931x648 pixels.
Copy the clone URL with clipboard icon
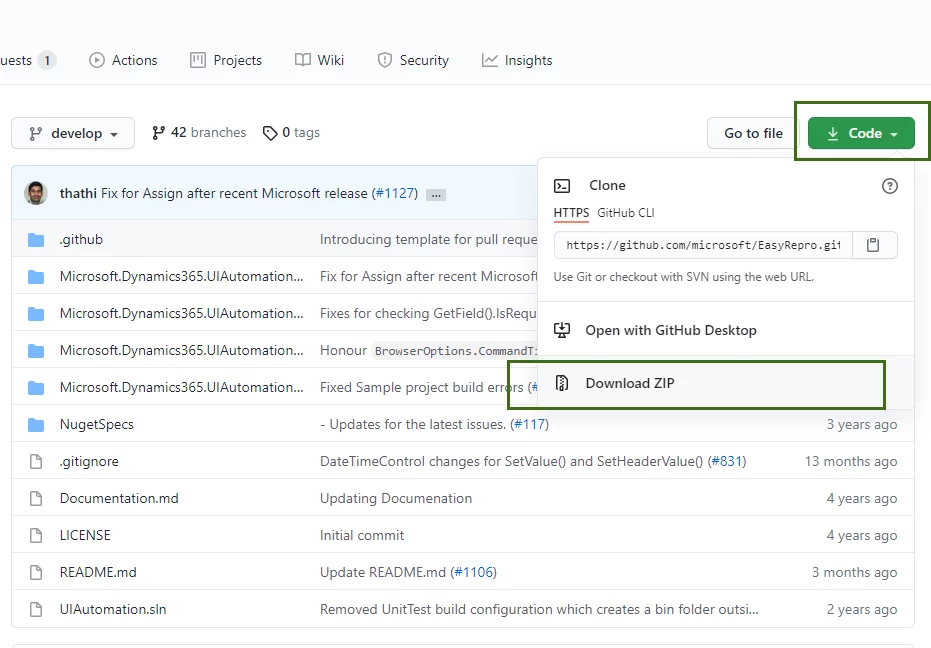tap(873, 245)
